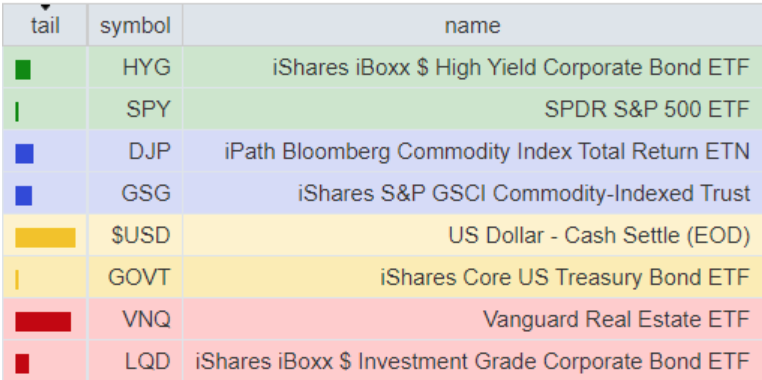This screenshot has height=380, width=762.
Task: Click the red tail bar for VNQ
Action: tap(43, 322)
